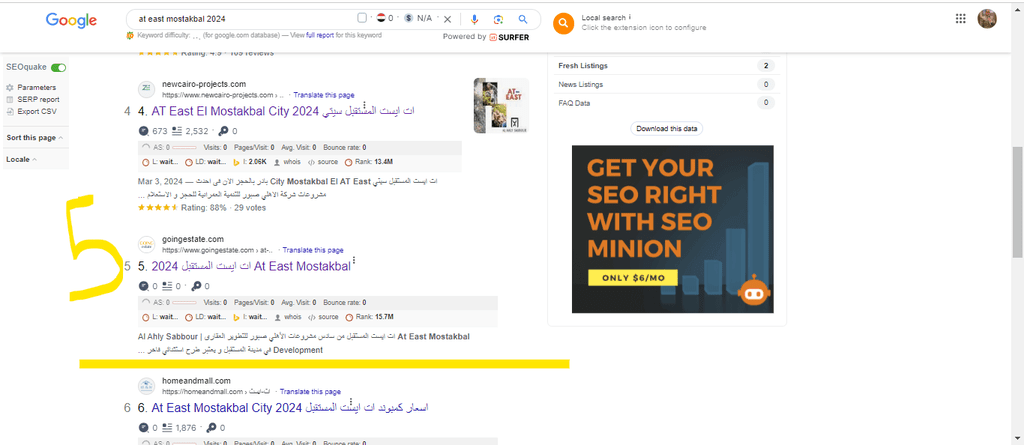Open the AT East thumbnail image
The height and width of the screenshot is (445, 1024).
pos(501,106)
